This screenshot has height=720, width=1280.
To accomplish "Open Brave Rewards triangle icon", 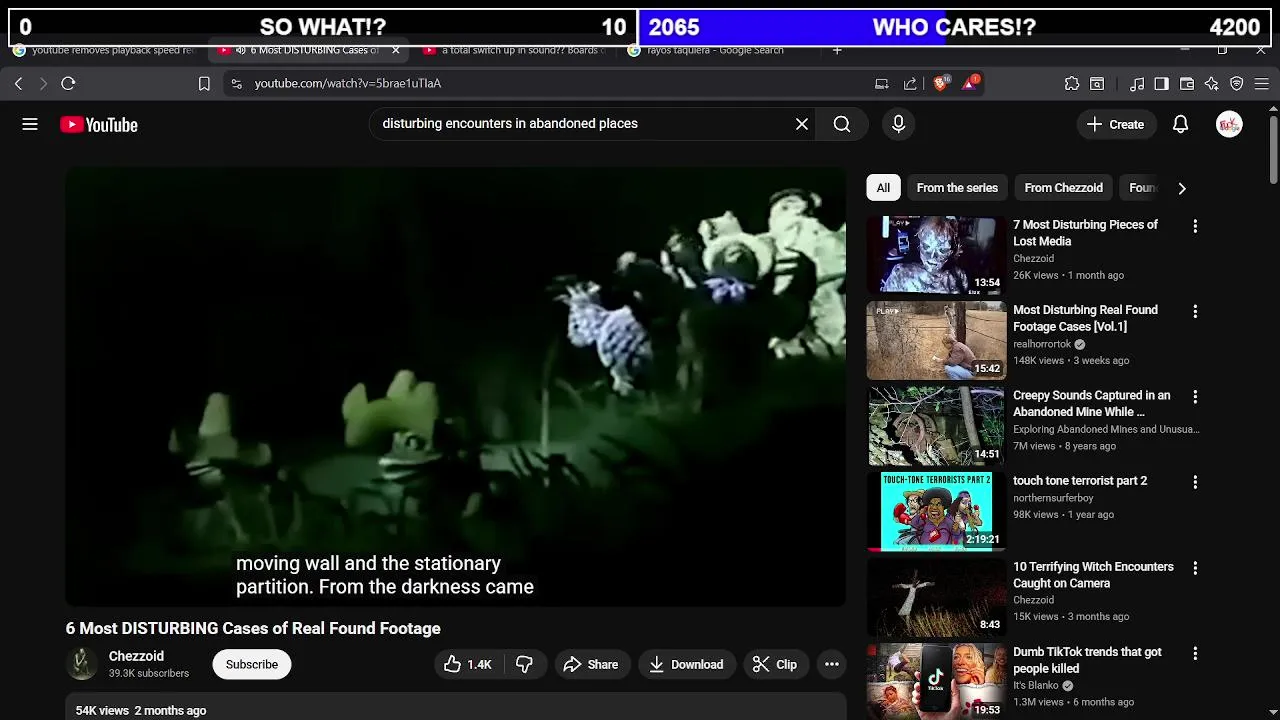I will click(x=969, y=84).
